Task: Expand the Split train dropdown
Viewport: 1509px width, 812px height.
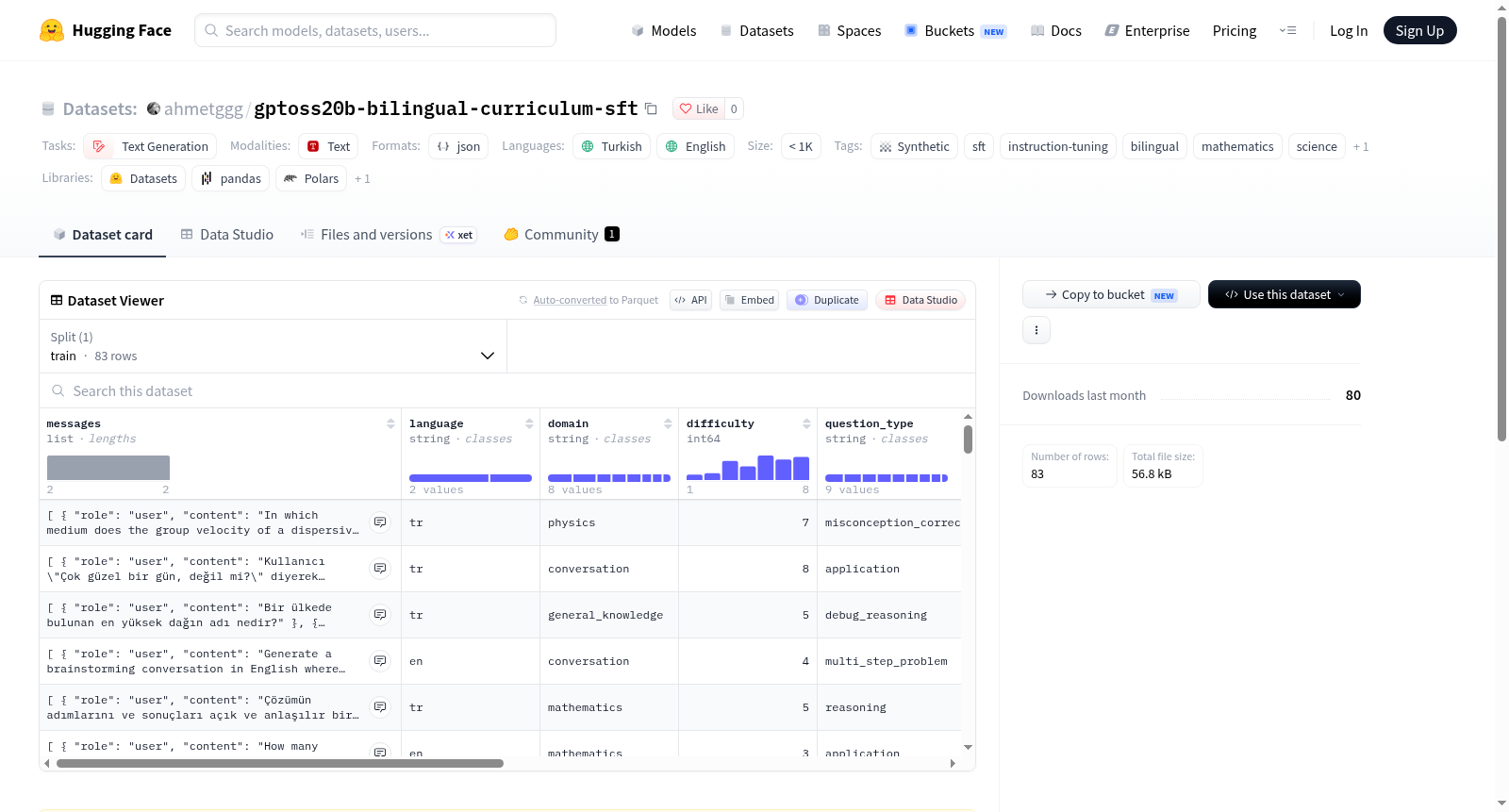Action: pyautogui.click(x=274, y=346)
